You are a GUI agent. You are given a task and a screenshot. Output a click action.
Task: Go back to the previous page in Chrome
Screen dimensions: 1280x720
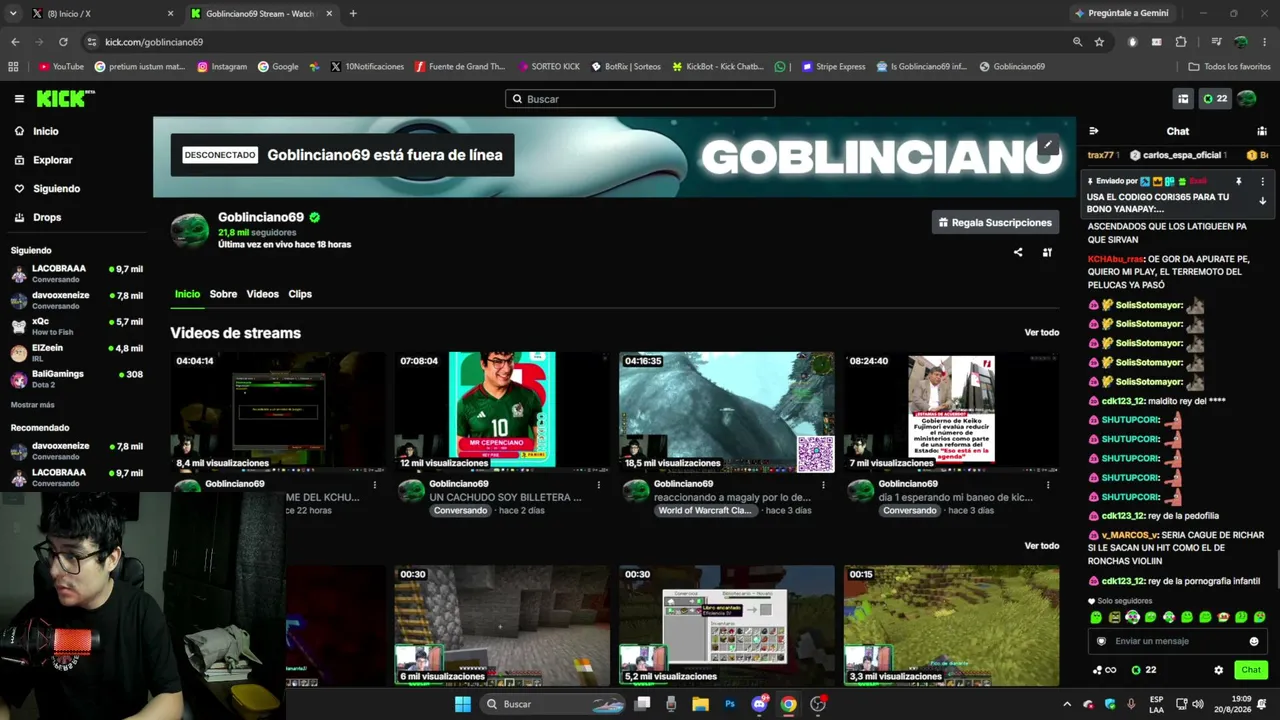pyautogui.click(x=15, y=42)
